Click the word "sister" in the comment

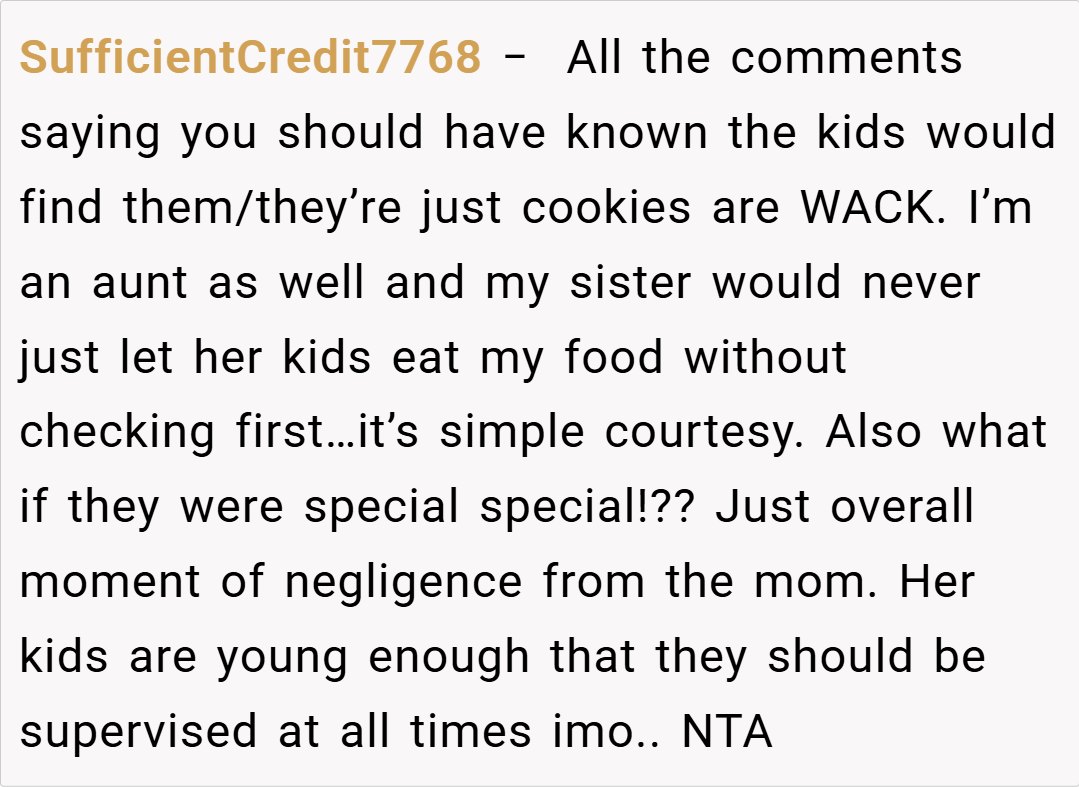coord(629,283)
